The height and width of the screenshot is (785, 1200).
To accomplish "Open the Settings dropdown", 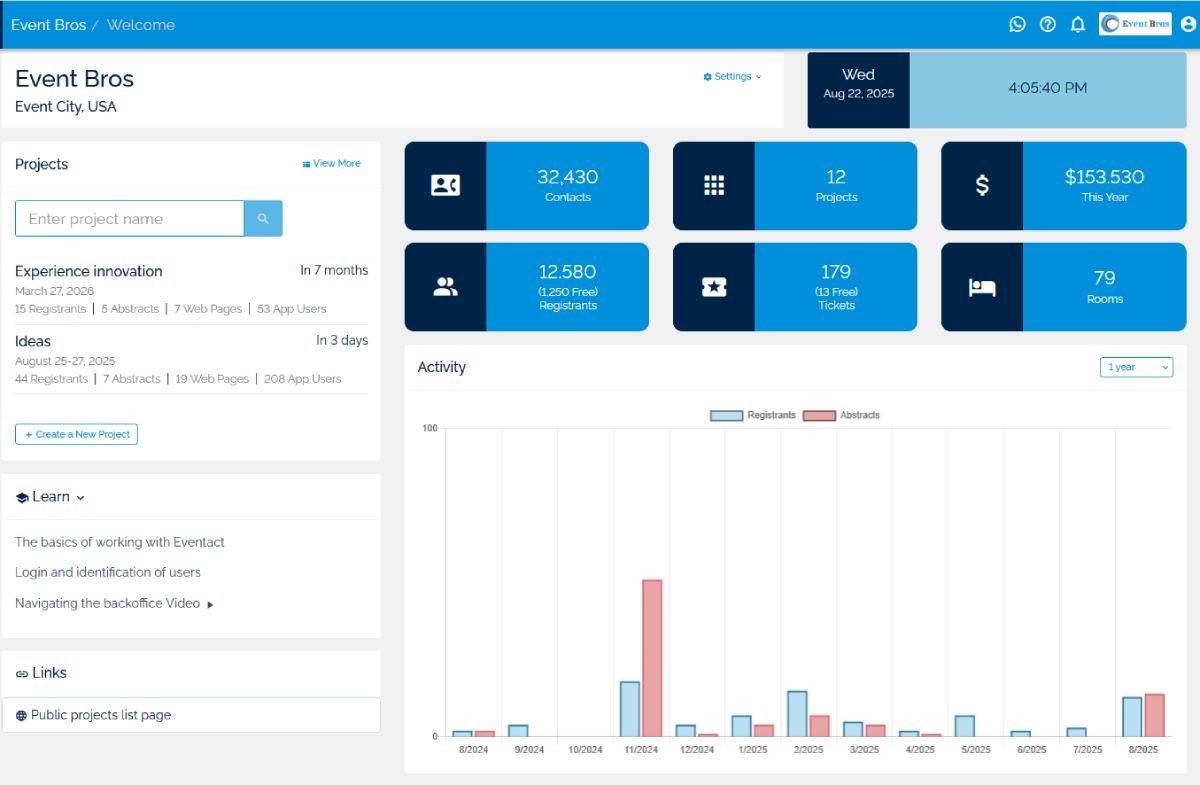I will 732,77.
